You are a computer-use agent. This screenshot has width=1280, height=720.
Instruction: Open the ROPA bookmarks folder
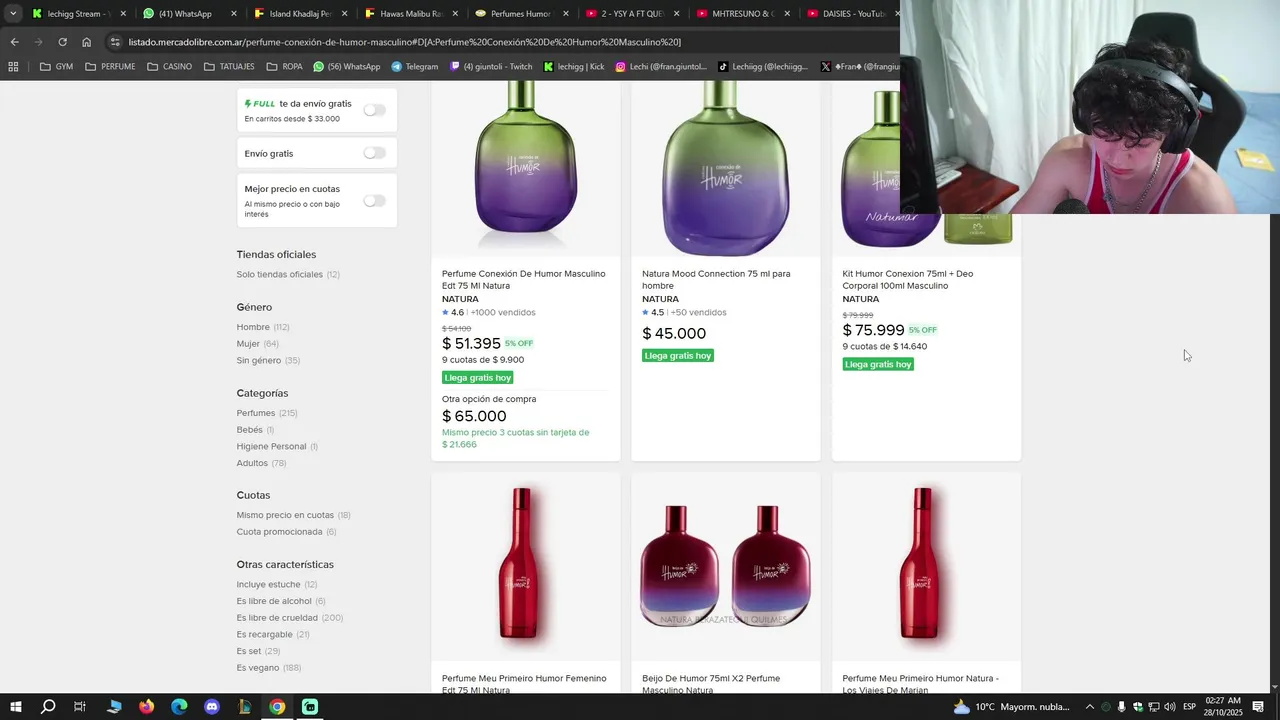coord(284,67)
